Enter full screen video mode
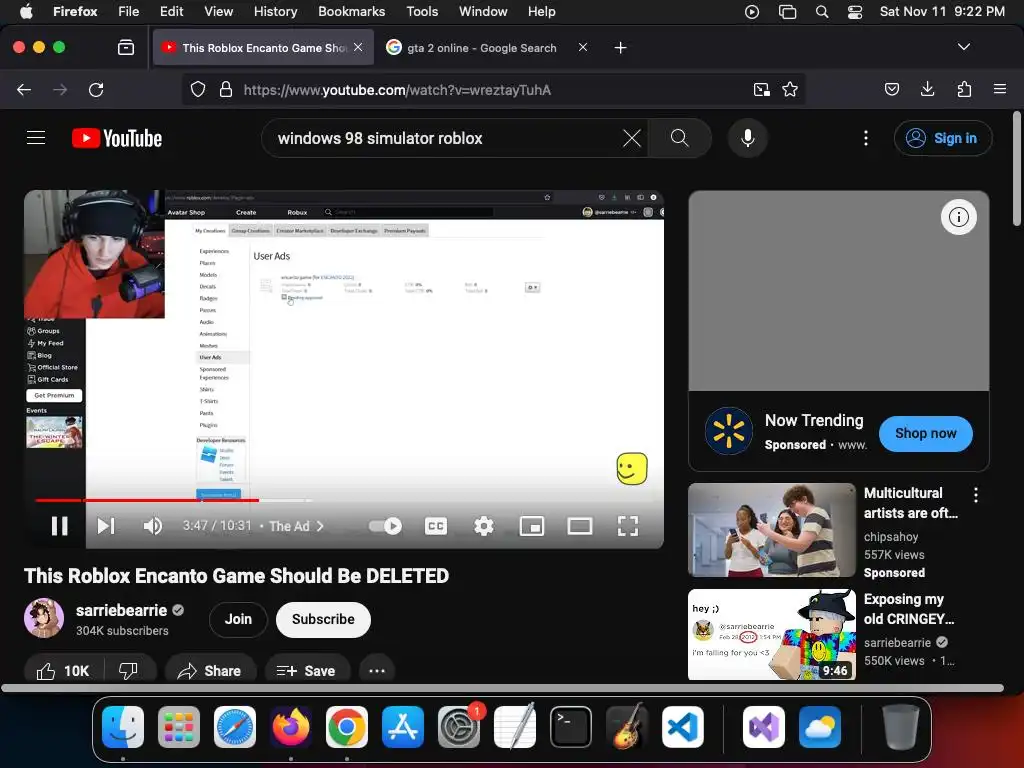Image resolution: width=1024 pixels, height=768 pixels. tap(628, 526)
